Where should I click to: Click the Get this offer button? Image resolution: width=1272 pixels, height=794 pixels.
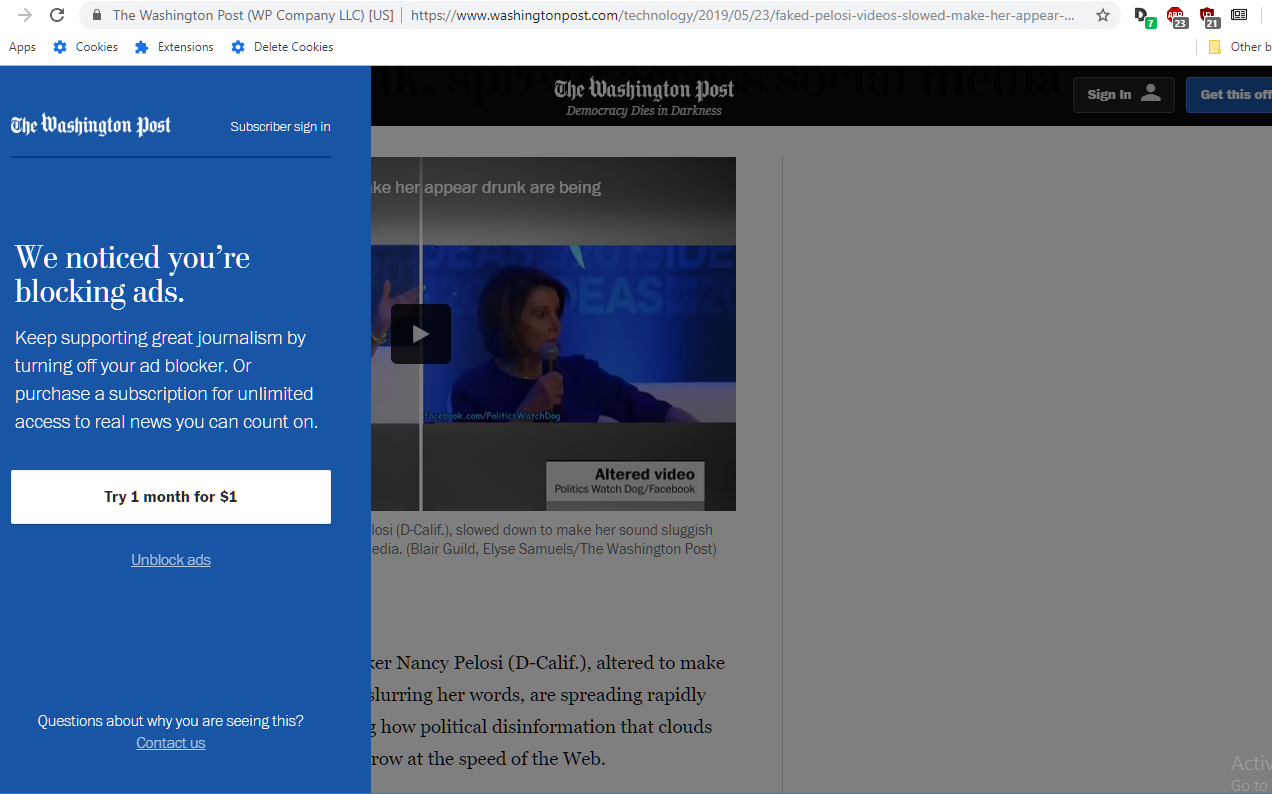tap(1229, 95)
